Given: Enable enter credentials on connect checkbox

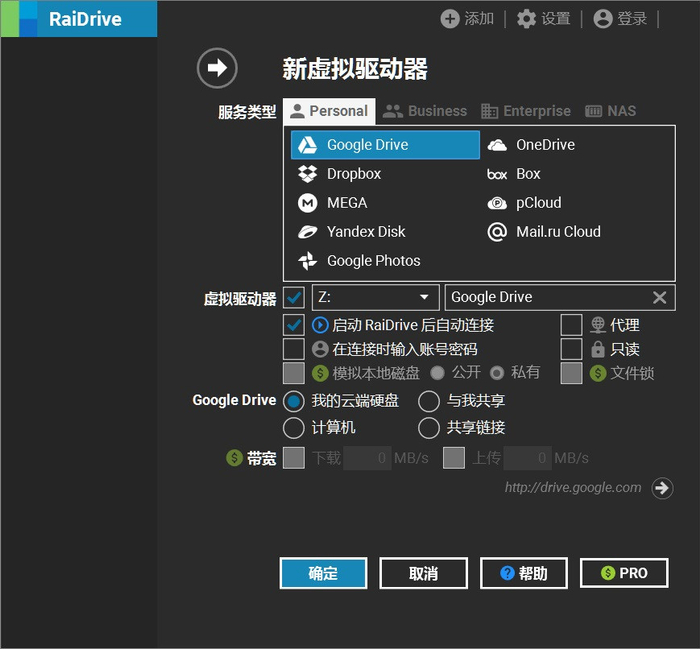Looking at the screenshot, I should (x=294, y=349).
